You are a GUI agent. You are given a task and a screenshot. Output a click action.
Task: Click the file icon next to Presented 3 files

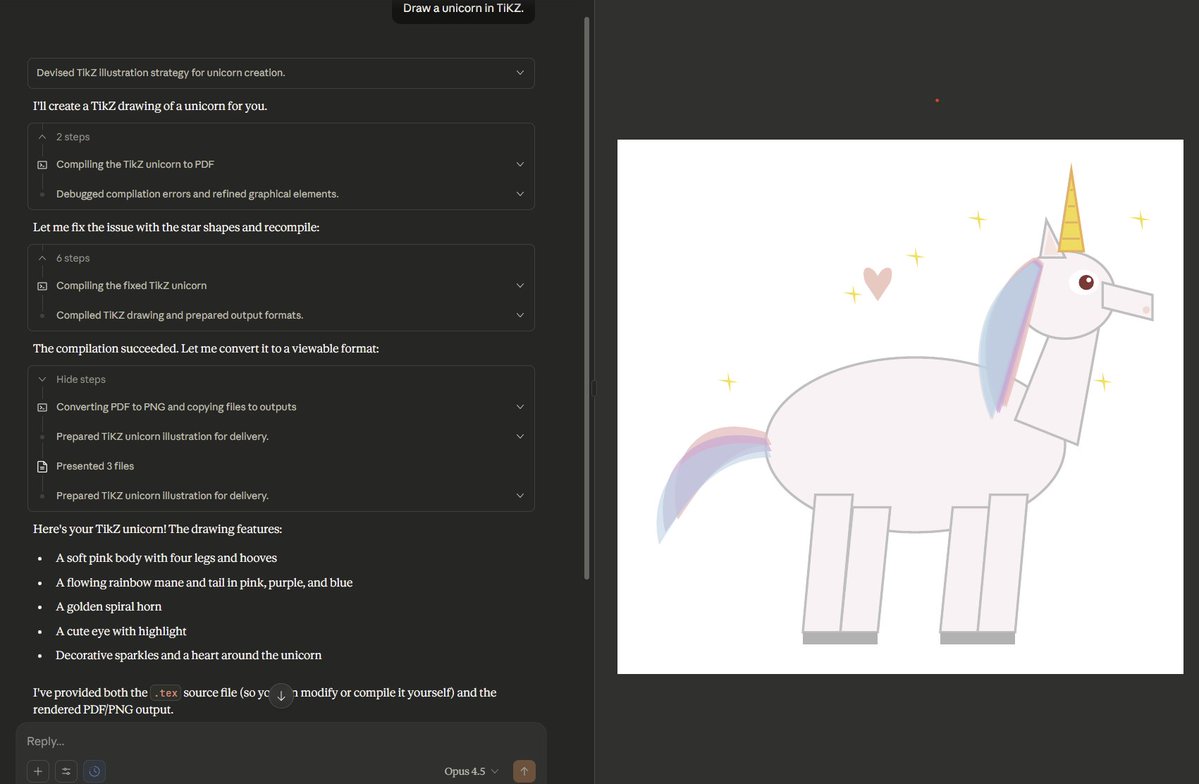(42, 466)
